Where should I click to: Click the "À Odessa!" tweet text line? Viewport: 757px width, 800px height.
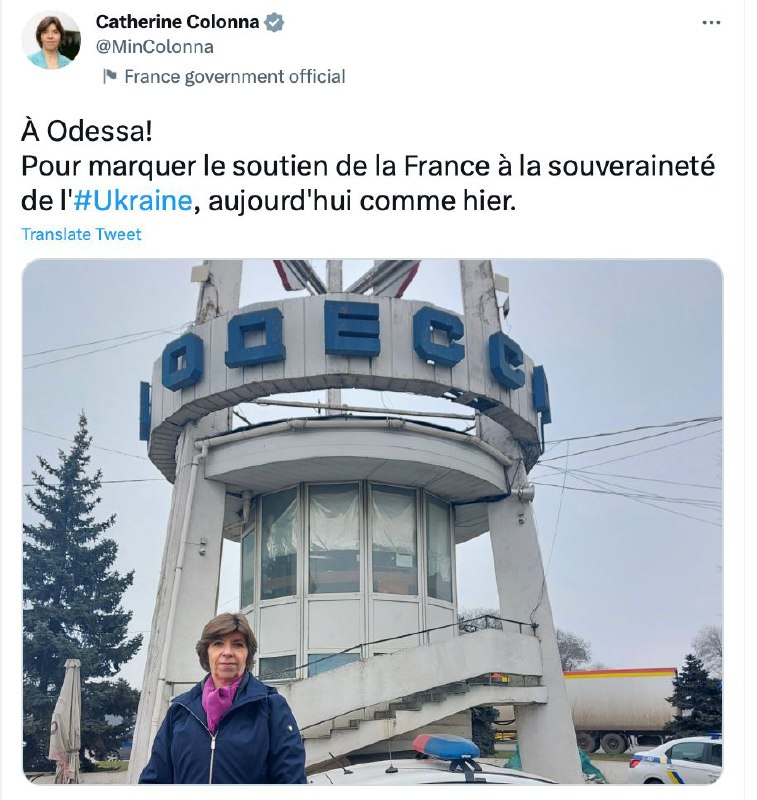click(87, 132)
